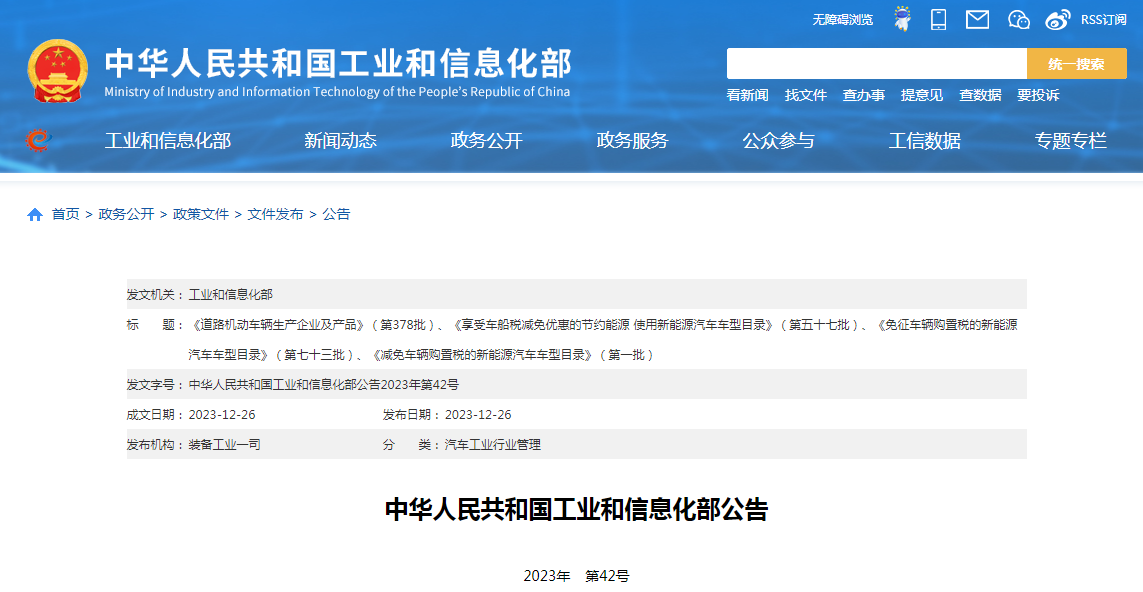
Task: Click the title text starting 《道路机动车辆生产企业及产品》
Action: click(603, 325)
